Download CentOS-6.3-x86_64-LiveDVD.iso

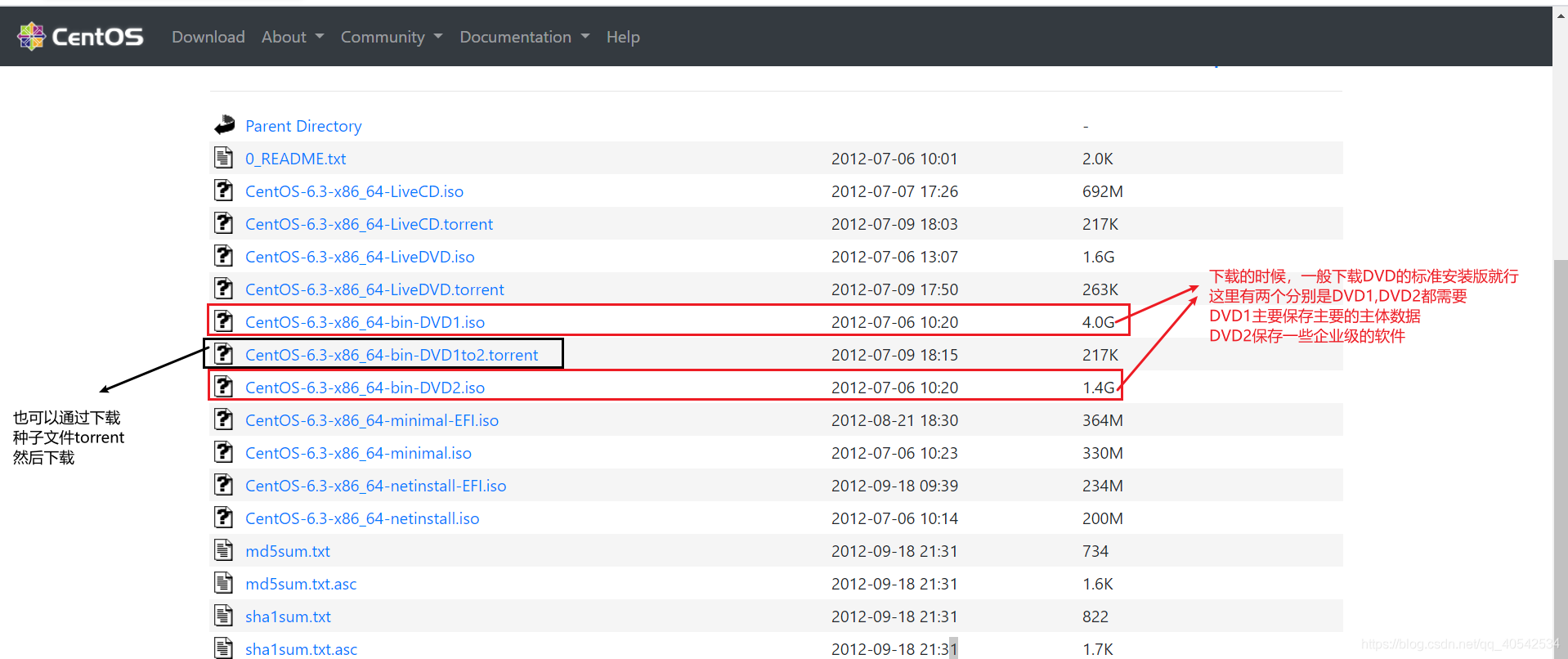(360, 257)
